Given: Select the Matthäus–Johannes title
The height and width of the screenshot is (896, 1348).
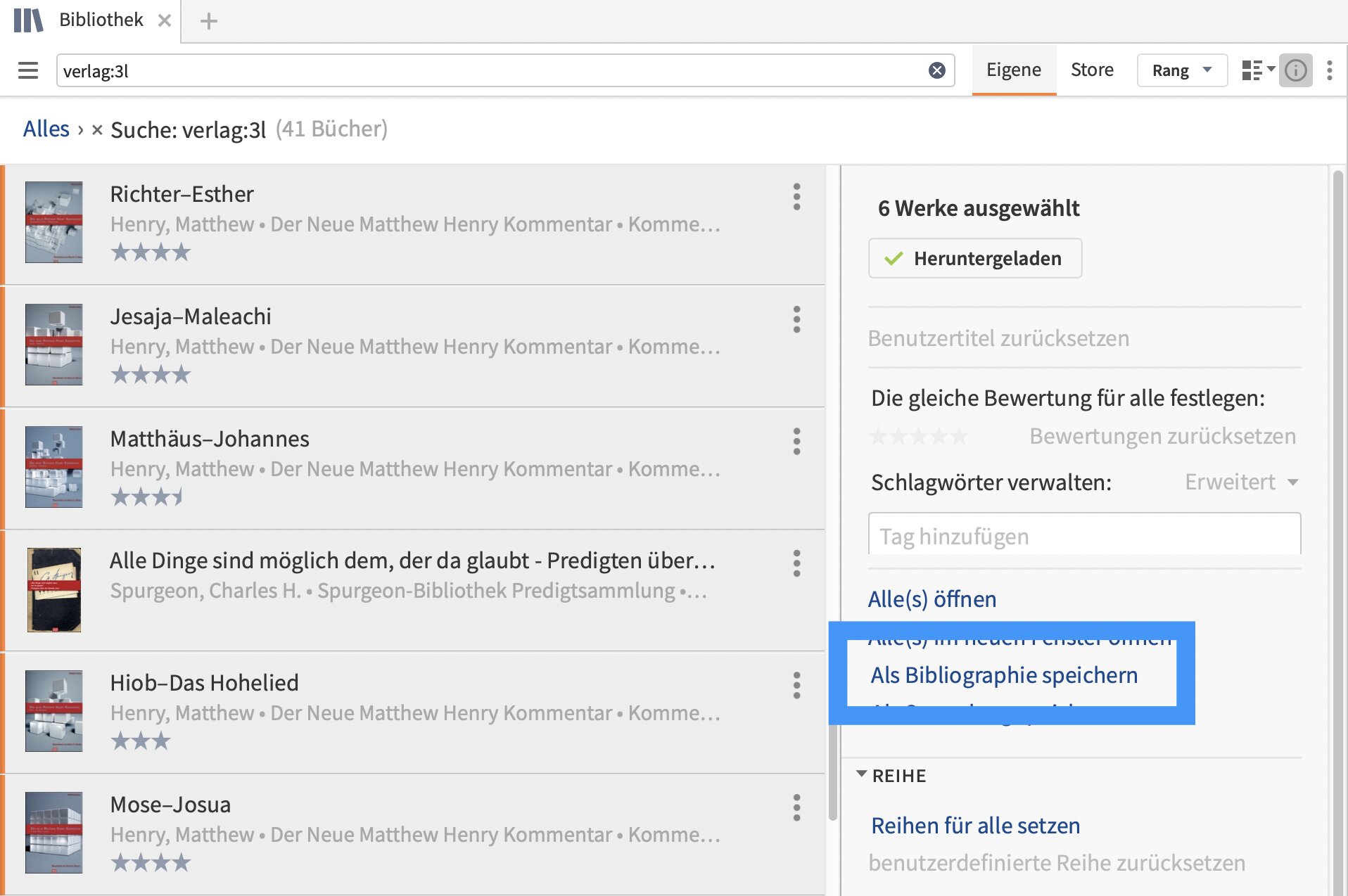Looking at the screenshot, I should (210, 439).
